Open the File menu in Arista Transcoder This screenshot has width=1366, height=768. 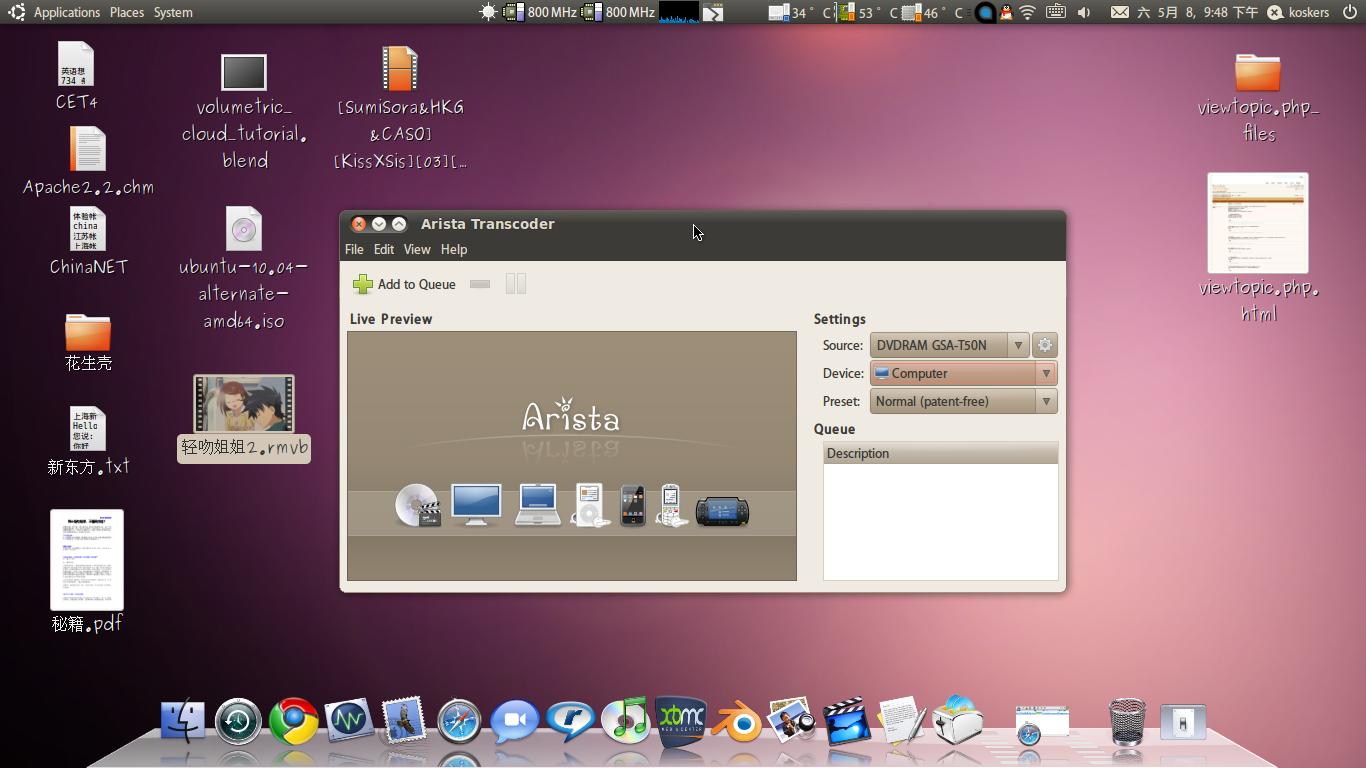(354, 249)
